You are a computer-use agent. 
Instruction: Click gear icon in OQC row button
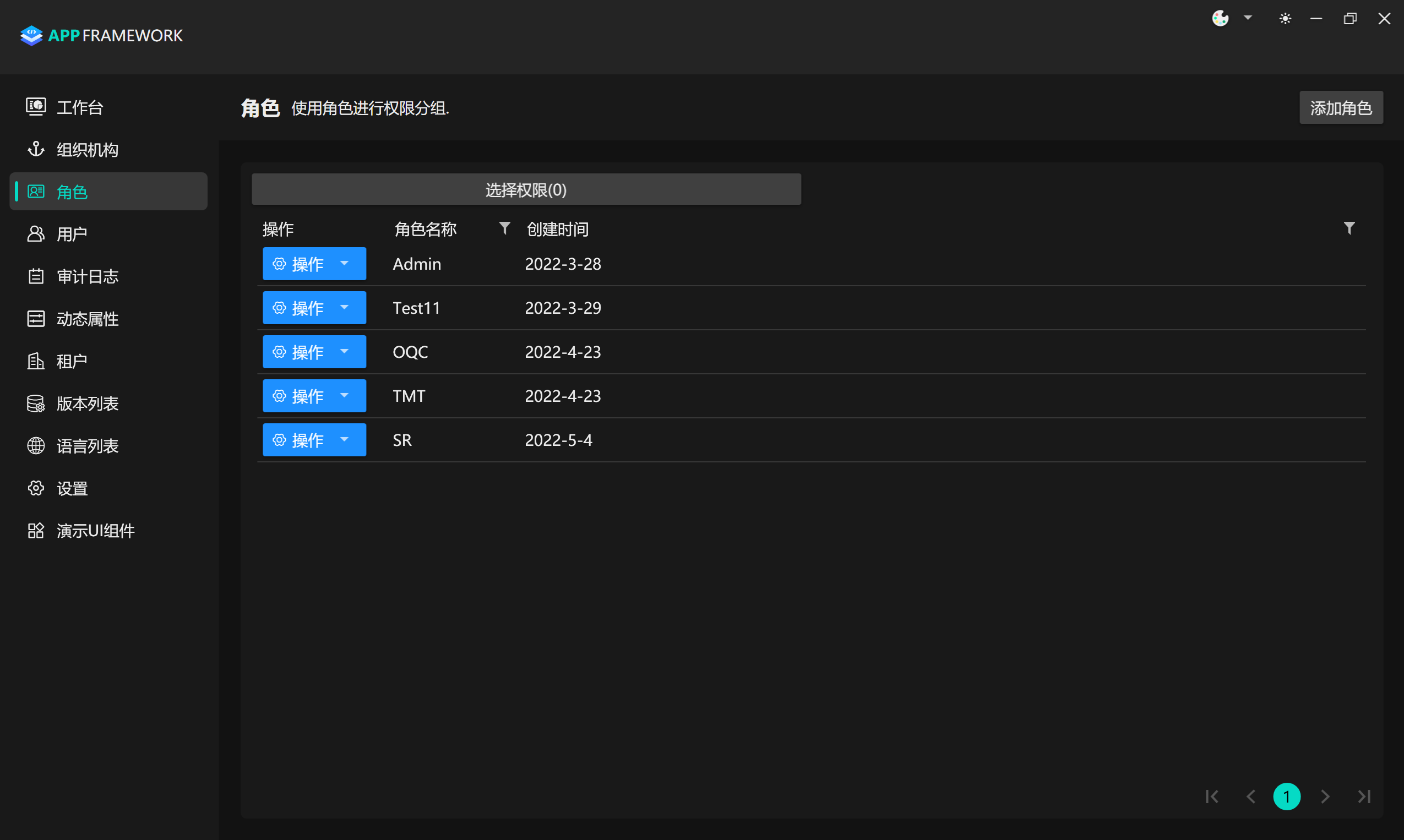pyautogui.click(x=279, y=352)
